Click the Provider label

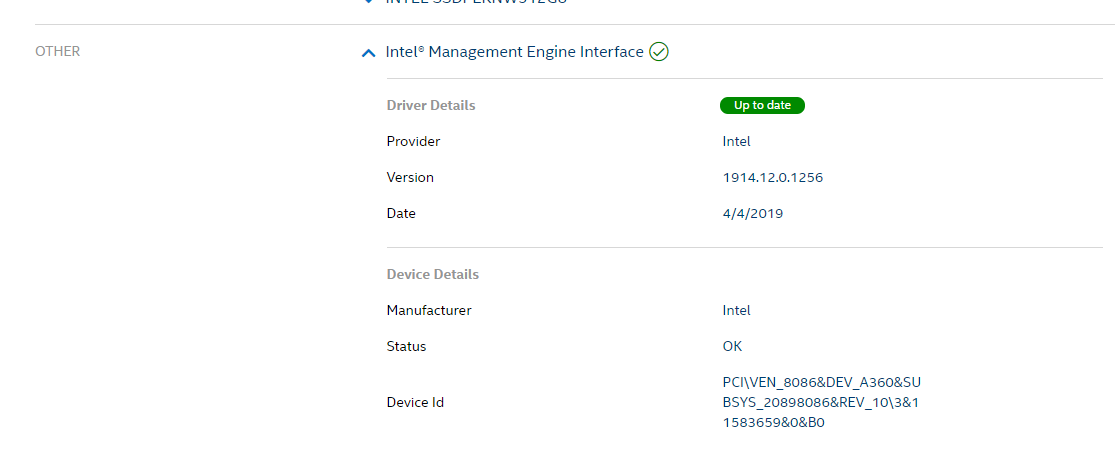click(x=413, y=141)
